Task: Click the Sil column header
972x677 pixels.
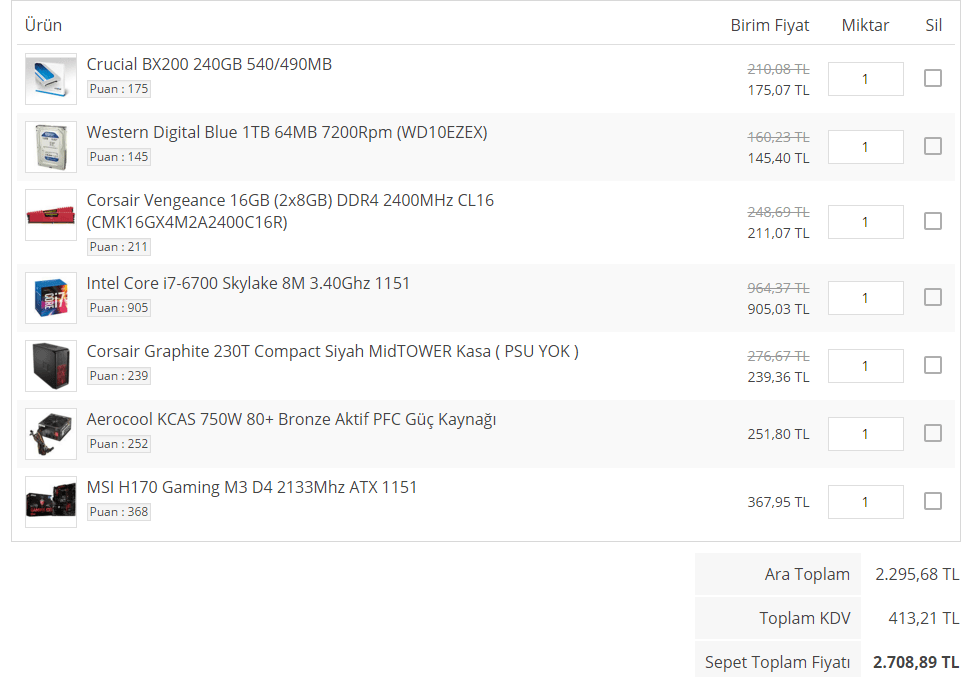Action: pos(933,25)
